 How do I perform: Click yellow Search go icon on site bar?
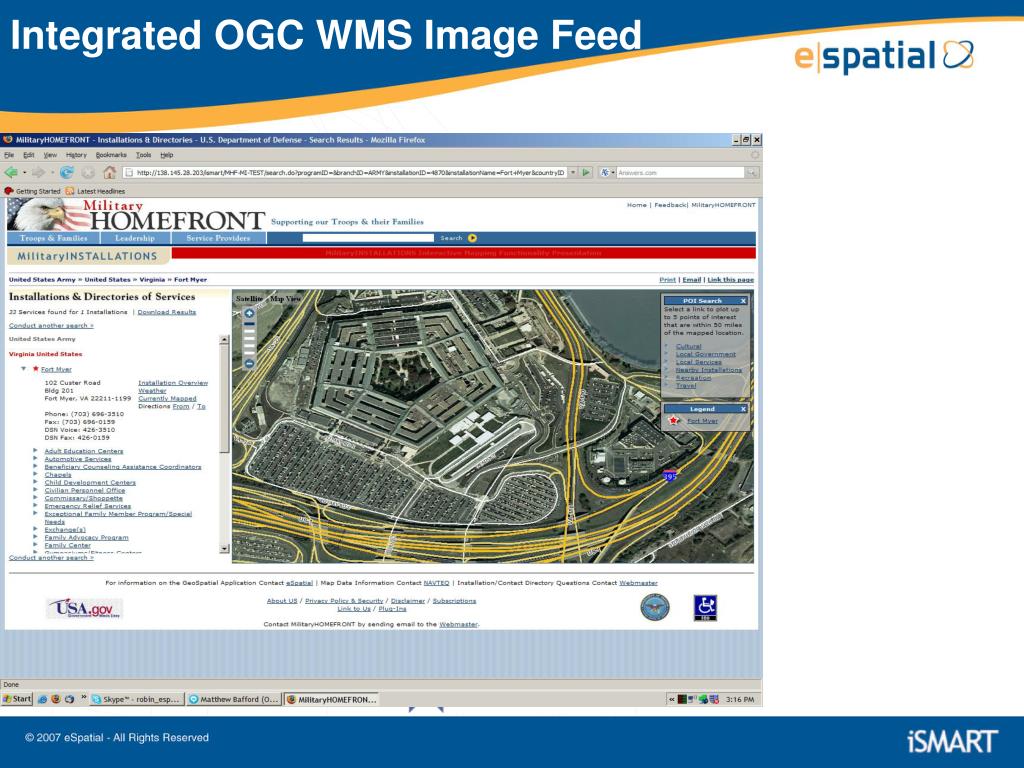(472, 238)
